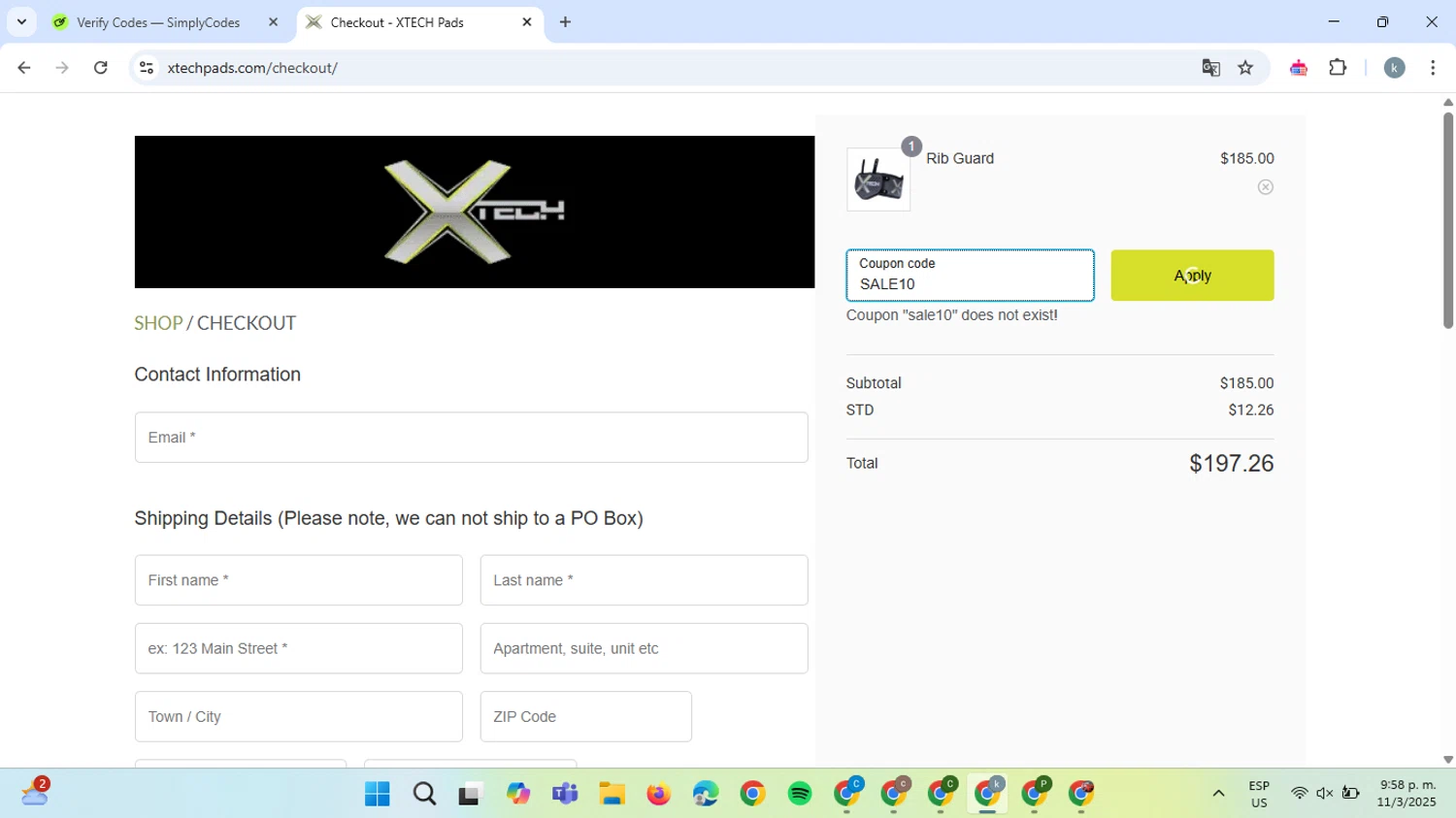The height and width of the screenshot is (818, 1456).
Task: Click the Apply coupon button
Action: [x=1192, y=276]
